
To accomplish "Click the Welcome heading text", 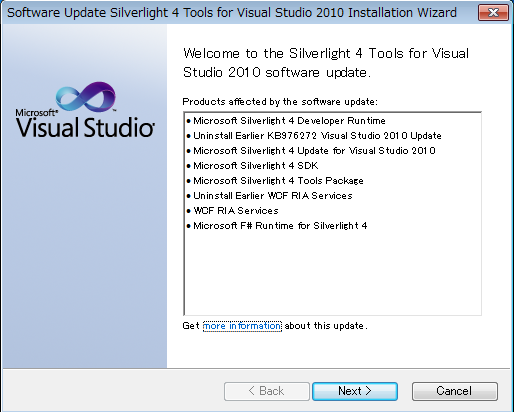I will [326, 63].
